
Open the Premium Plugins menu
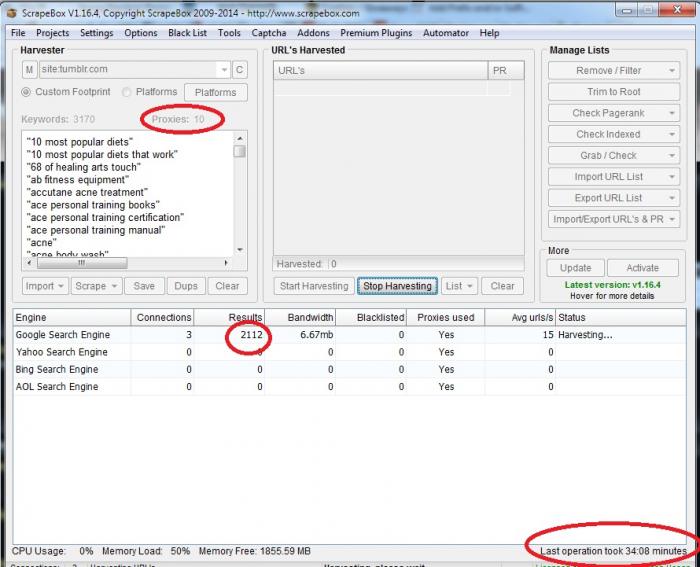click(376, 33)
